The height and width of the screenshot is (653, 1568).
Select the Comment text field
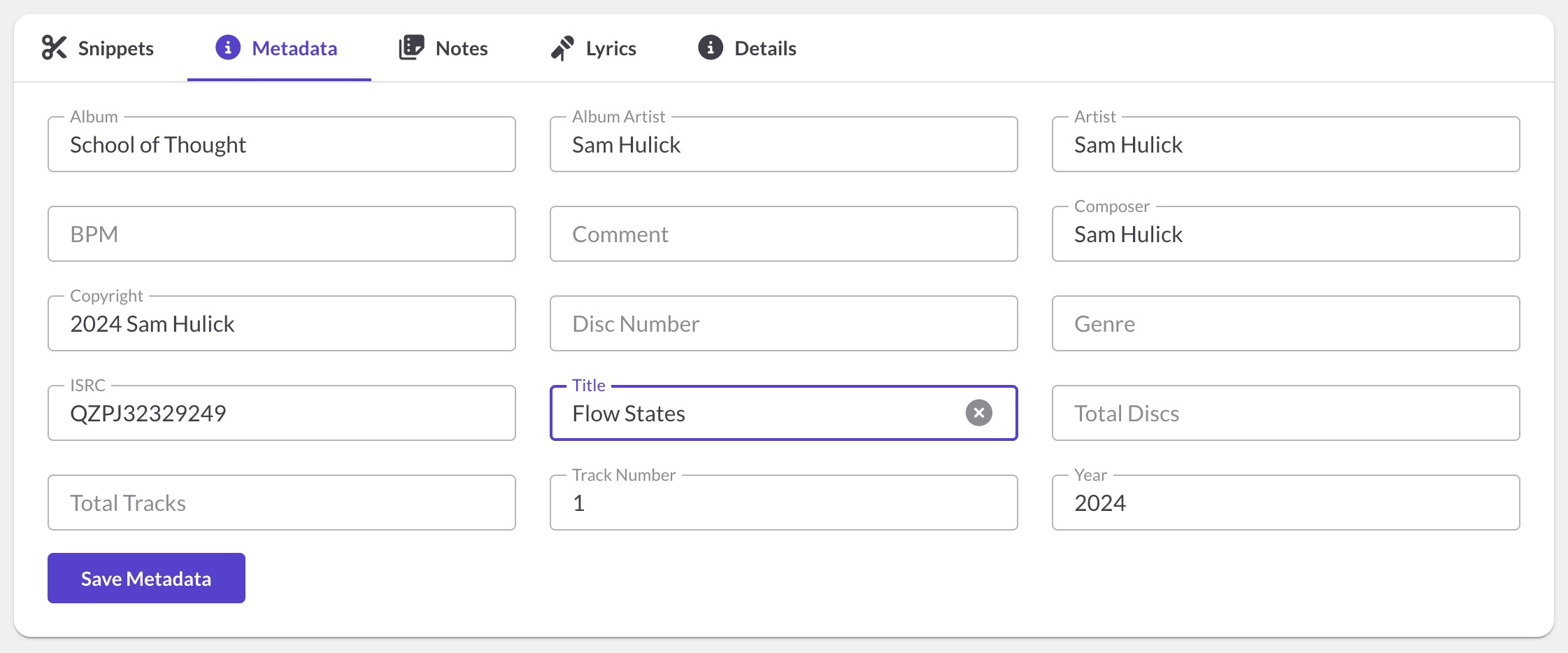click(783, 234)
